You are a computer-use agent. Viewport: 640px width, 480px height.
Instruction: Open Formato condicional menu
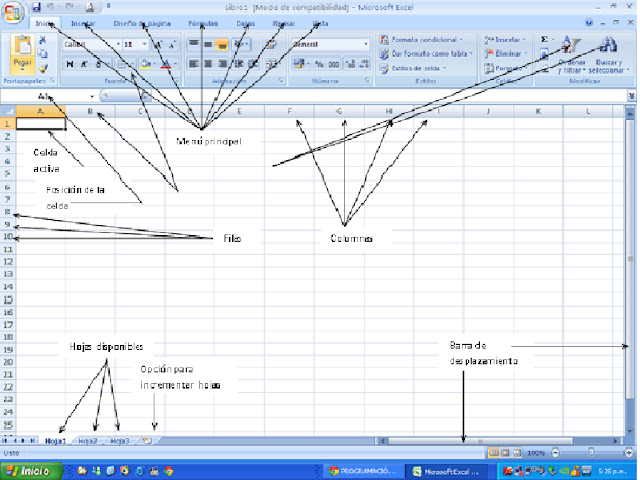coord(422,40)
